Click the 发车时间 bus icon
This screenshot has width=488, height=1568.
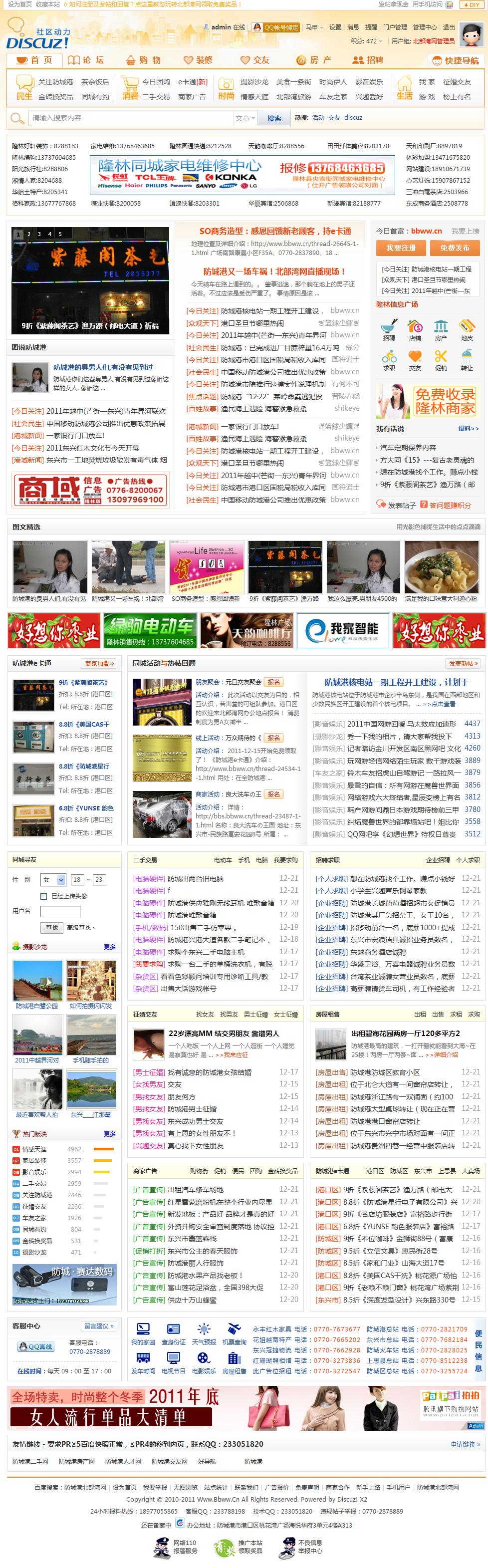(x=143, y=1358)
